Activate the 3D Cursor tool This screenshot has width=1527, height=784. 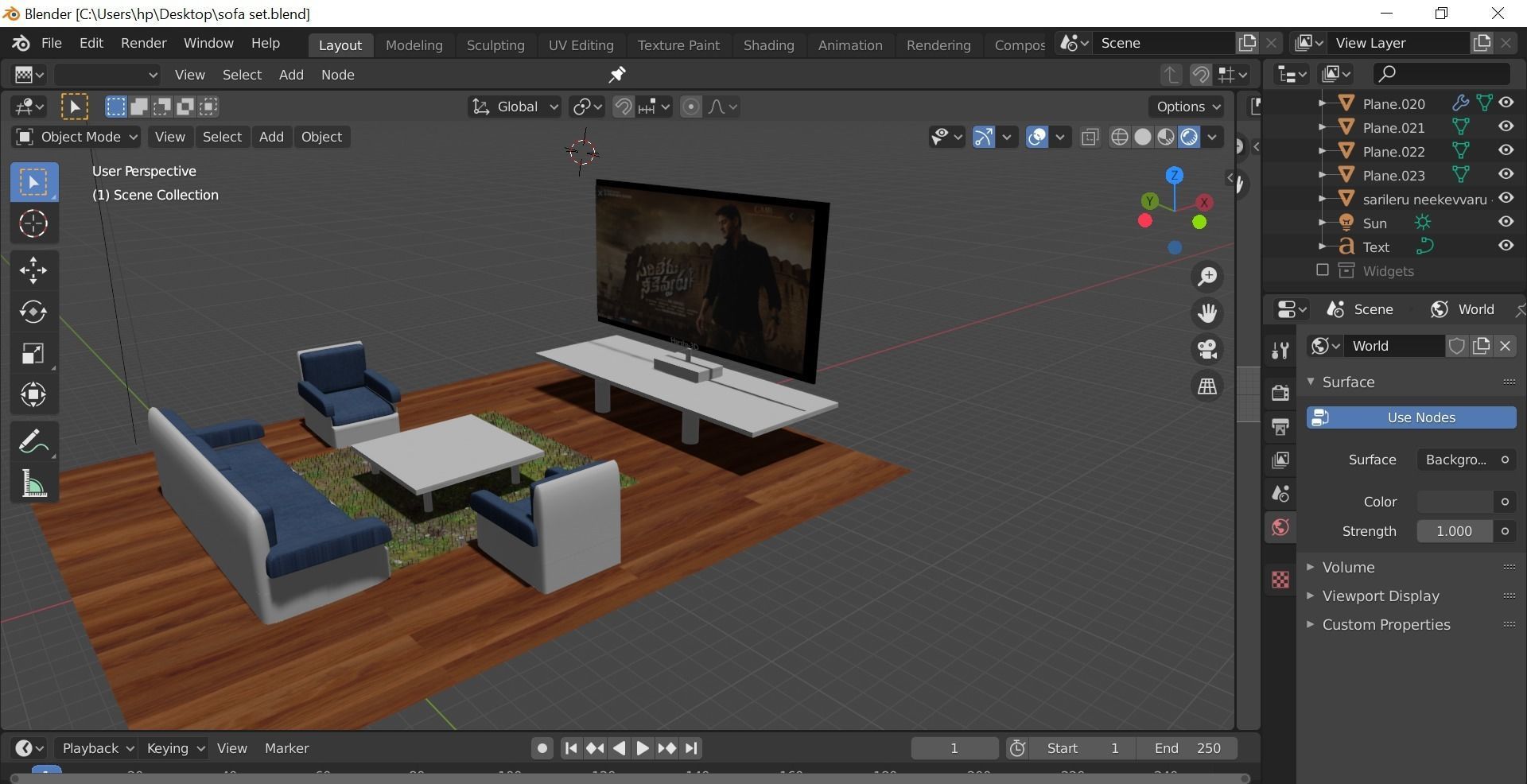33,224
